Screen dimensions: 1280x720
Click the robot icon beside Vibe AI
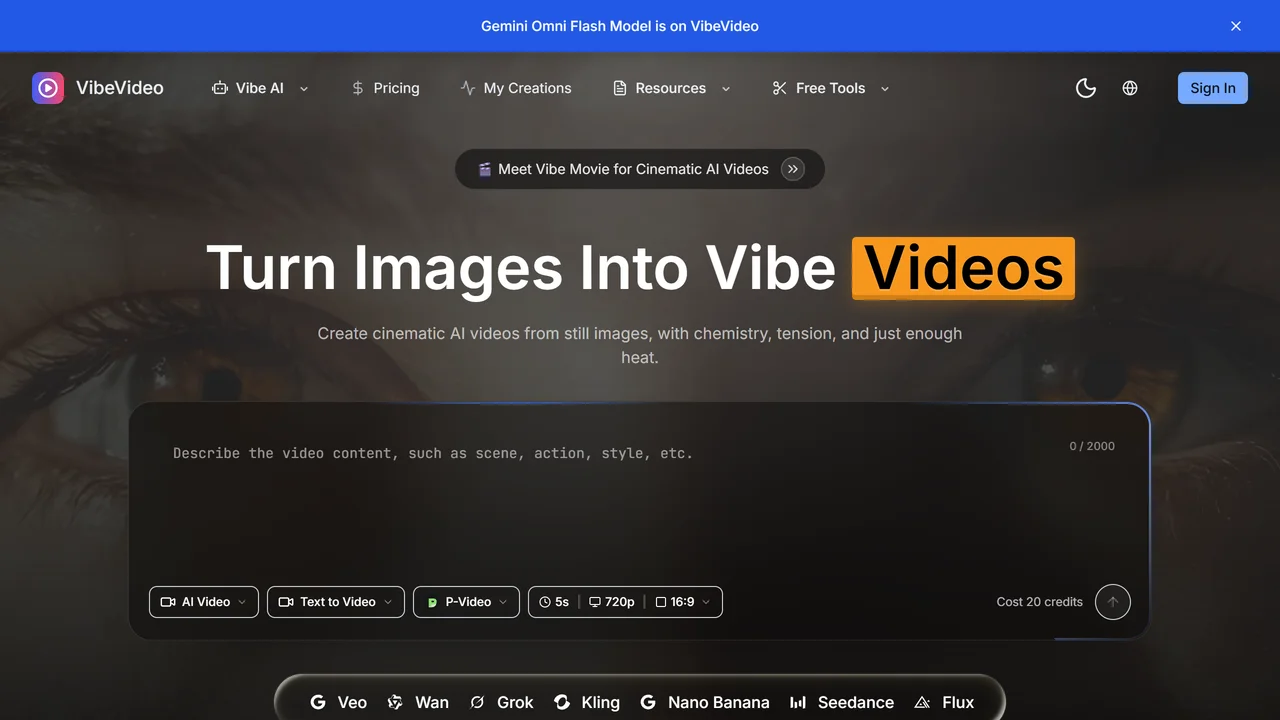tap(220, 88)
